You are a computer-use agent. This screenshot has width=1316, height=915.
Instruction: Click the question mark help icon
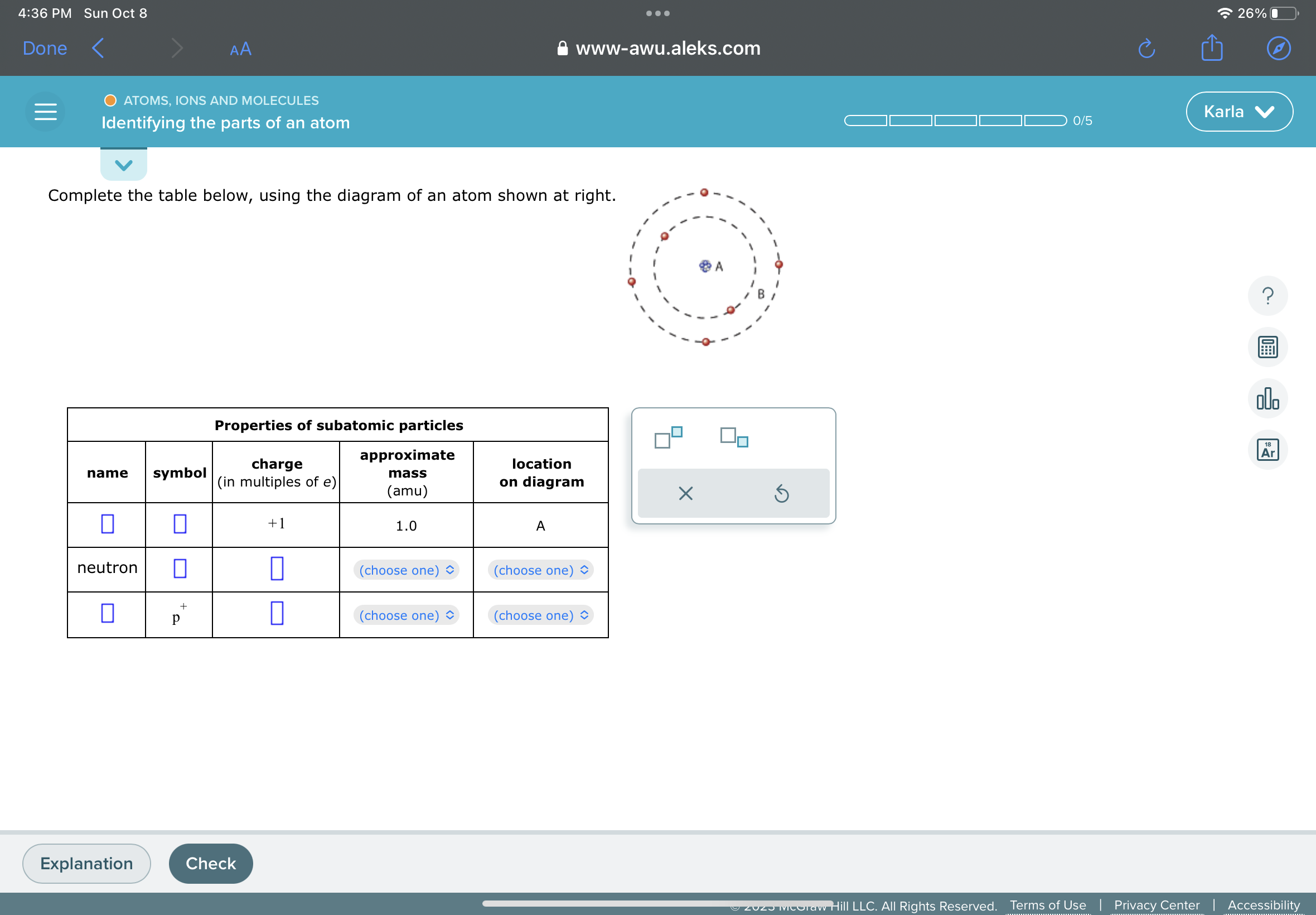click(1267, 295)
